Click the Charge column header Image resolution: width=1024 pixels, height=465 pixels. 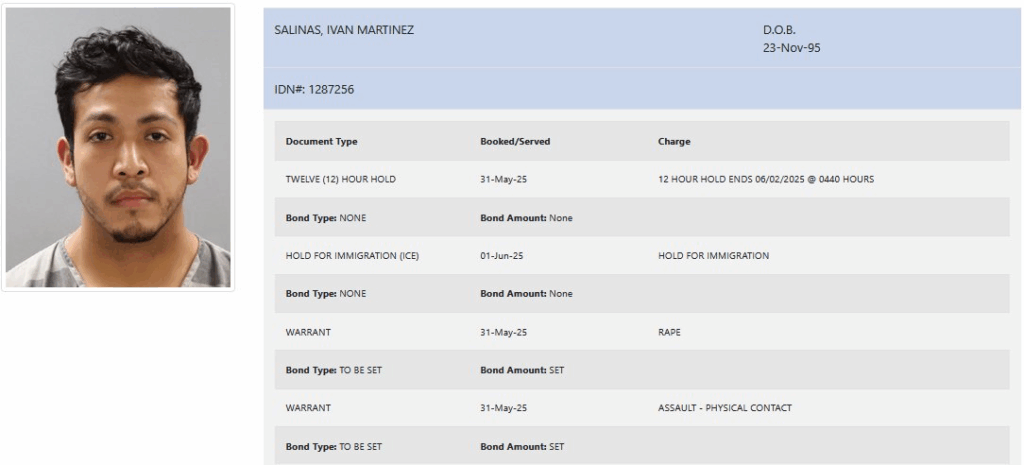674,142
